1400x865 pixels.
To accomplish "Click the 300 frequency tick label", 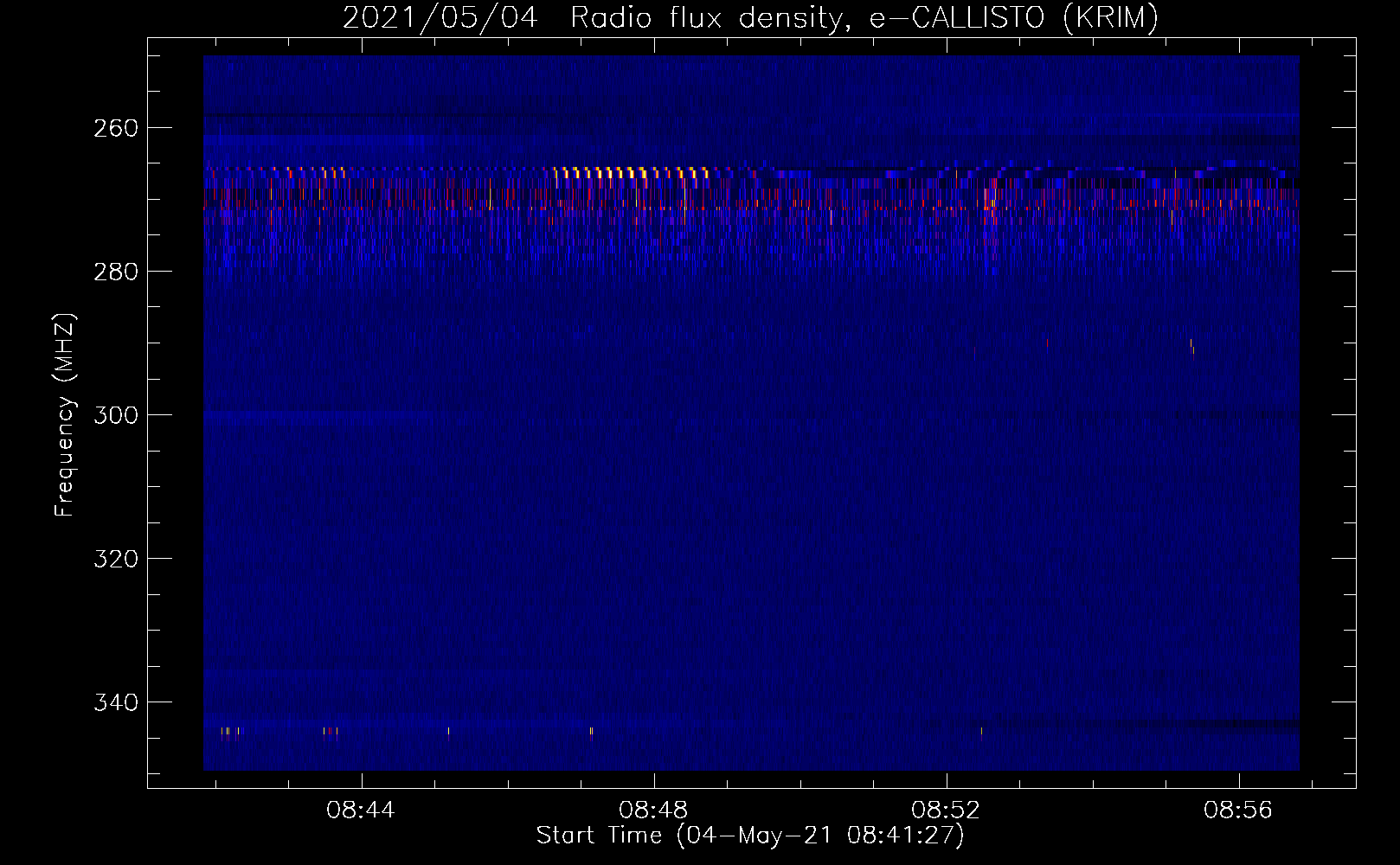I will [x=115, y=415].
